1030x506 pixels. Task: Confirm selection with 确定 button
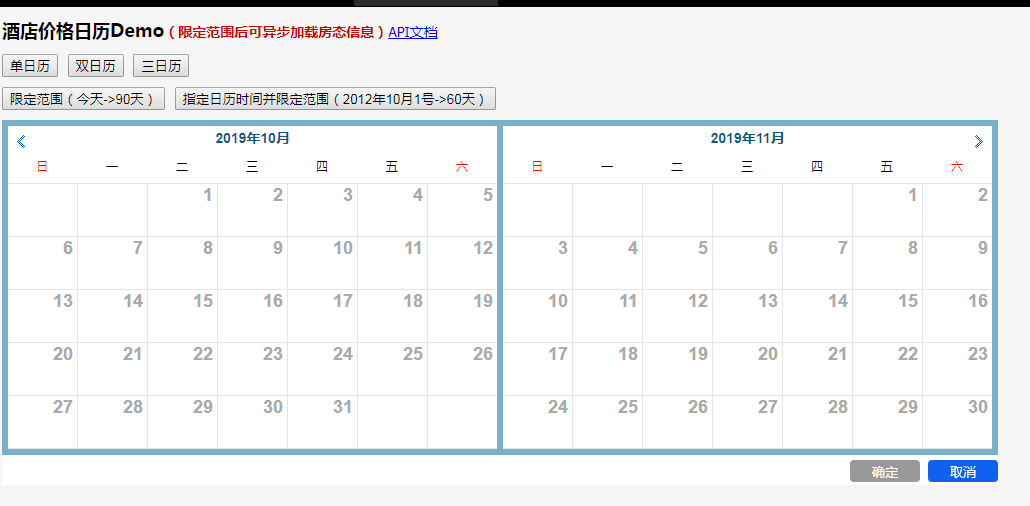point(885,471)
